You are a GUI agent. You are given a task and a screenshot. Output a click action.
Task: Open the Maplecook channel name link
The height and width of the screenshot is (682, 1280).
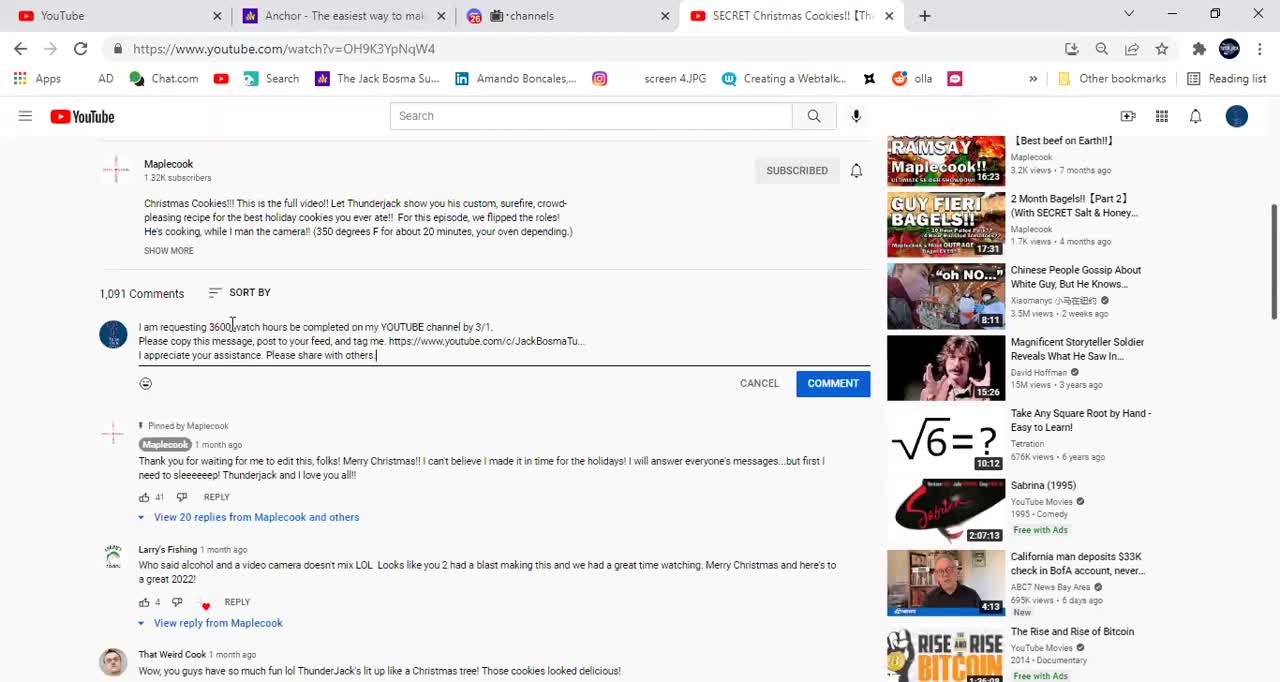coord(168,164)
